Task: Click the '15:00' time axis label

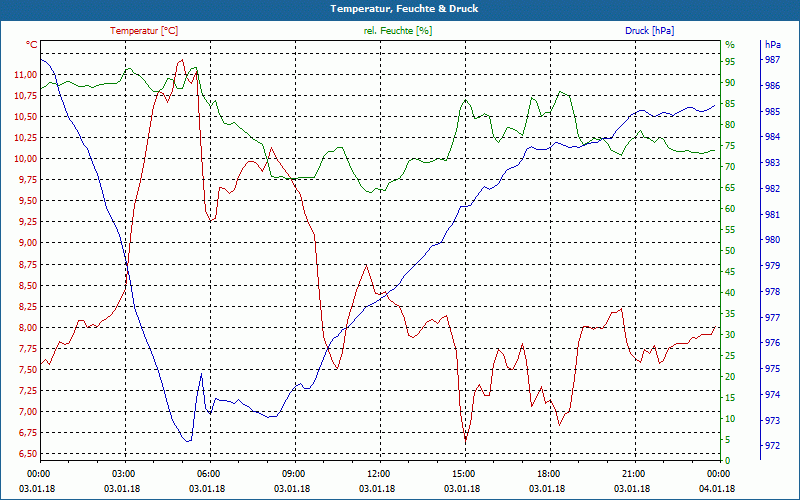Action: coord(465,473)
